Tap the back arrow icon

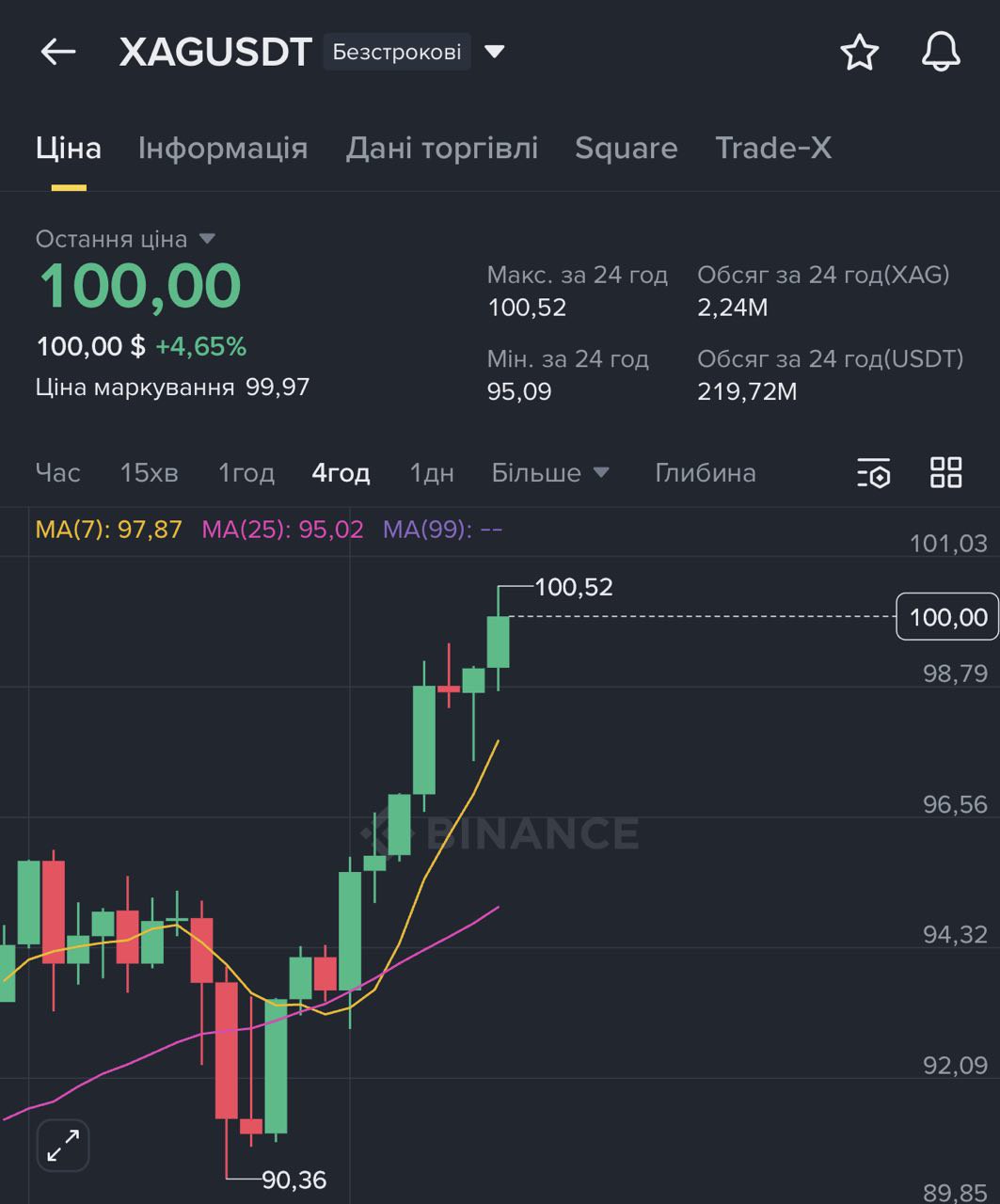pyautogui.click(x=57, y=52)
